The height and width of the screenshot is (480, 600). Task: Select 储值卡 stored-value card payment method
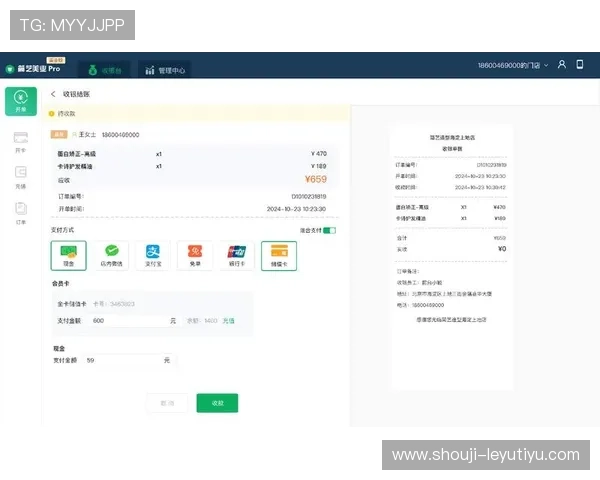[x=279, y=256]
